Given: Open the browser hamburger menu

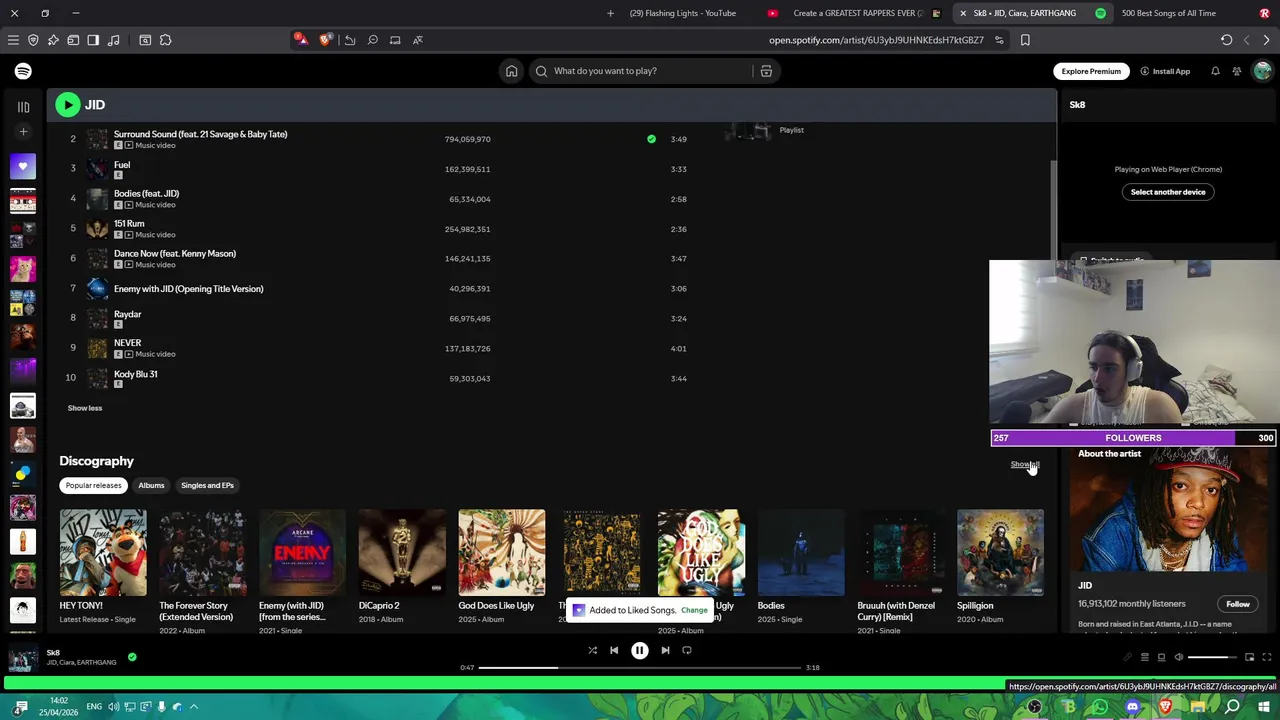Looking at the screenshot, I should coord(13,40).
